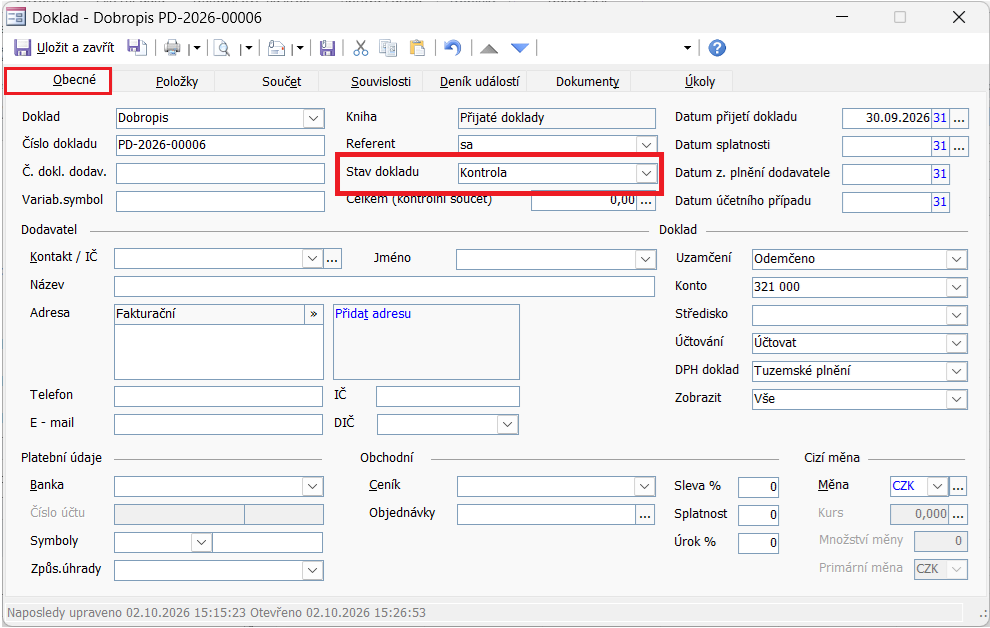The width and height of the screenshot is (990, 628).
Task: Undo changes with the blue arrow icon
Action: [452, 48]
